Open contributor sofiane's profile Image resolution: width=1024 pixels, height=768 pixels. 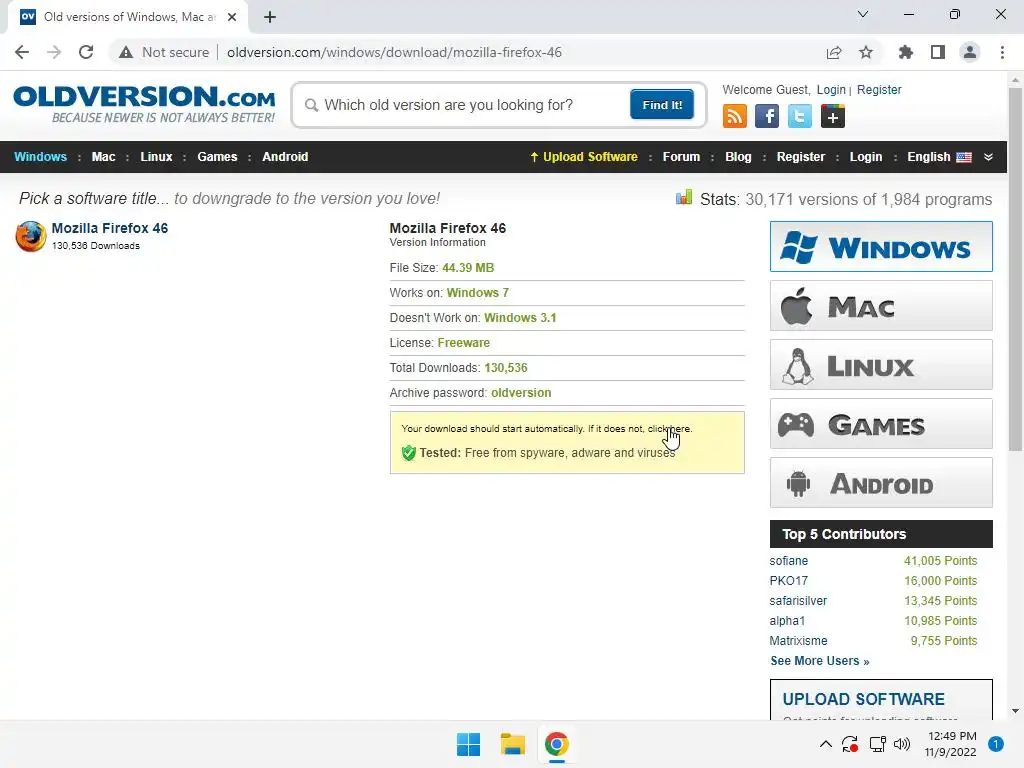(788, 561)
